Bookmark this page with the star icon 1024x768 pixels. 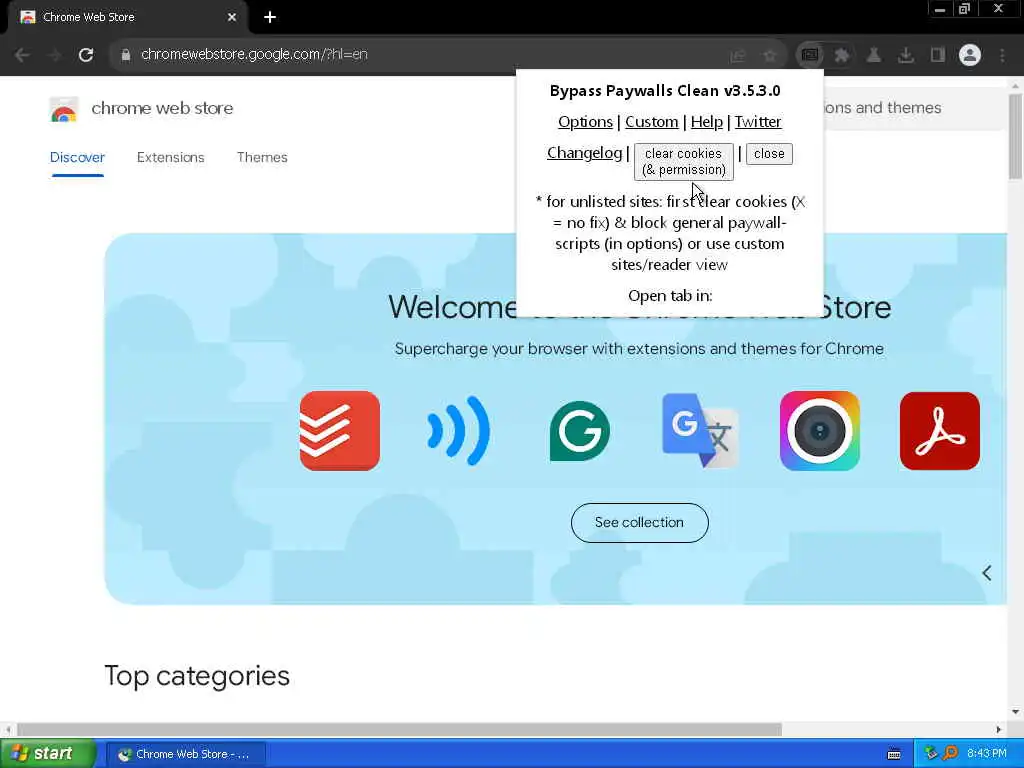click(770, 56)
